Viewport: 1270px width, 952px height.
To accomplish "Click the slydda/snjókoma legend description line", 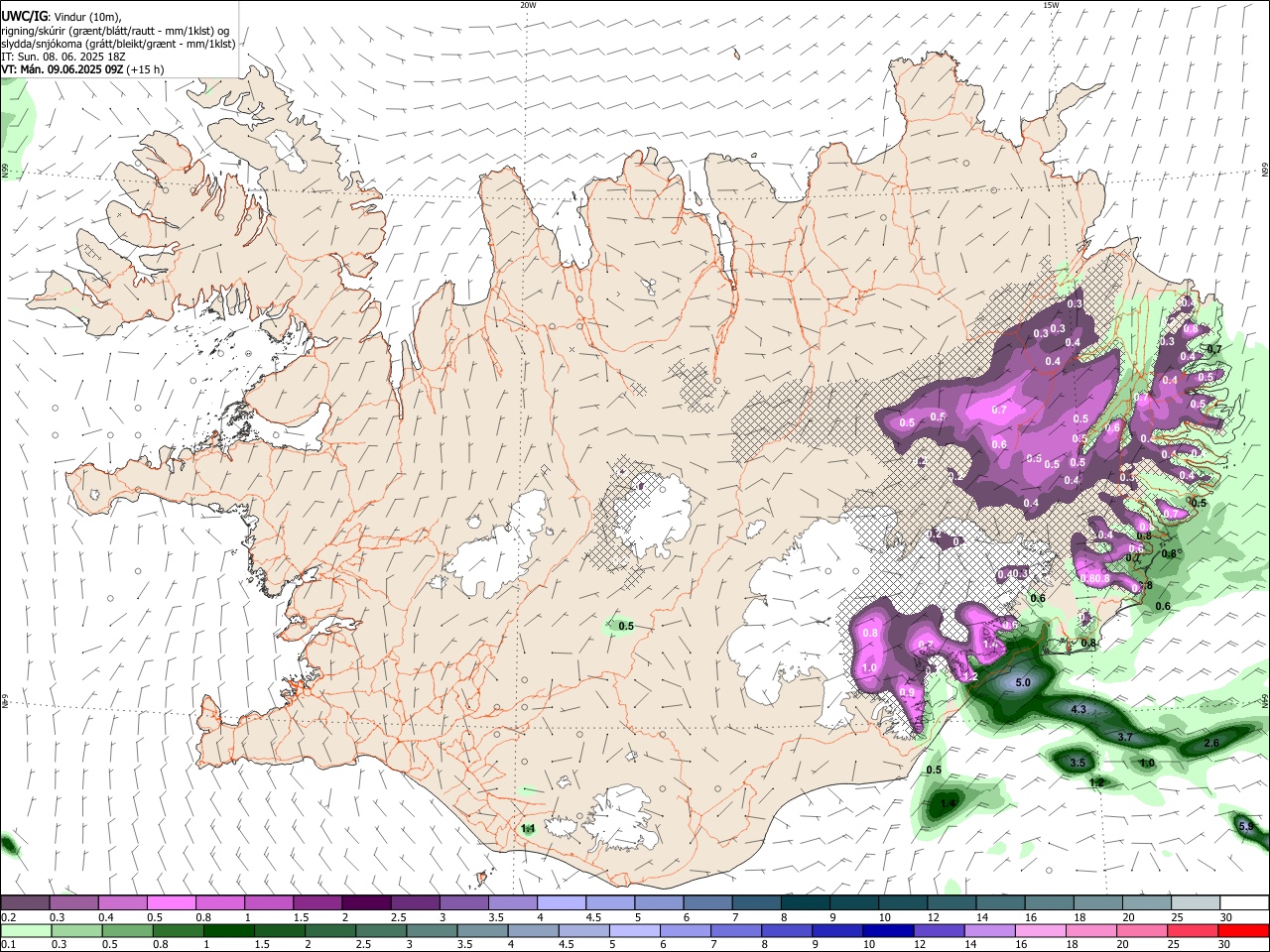I will [x=118, y=44].
